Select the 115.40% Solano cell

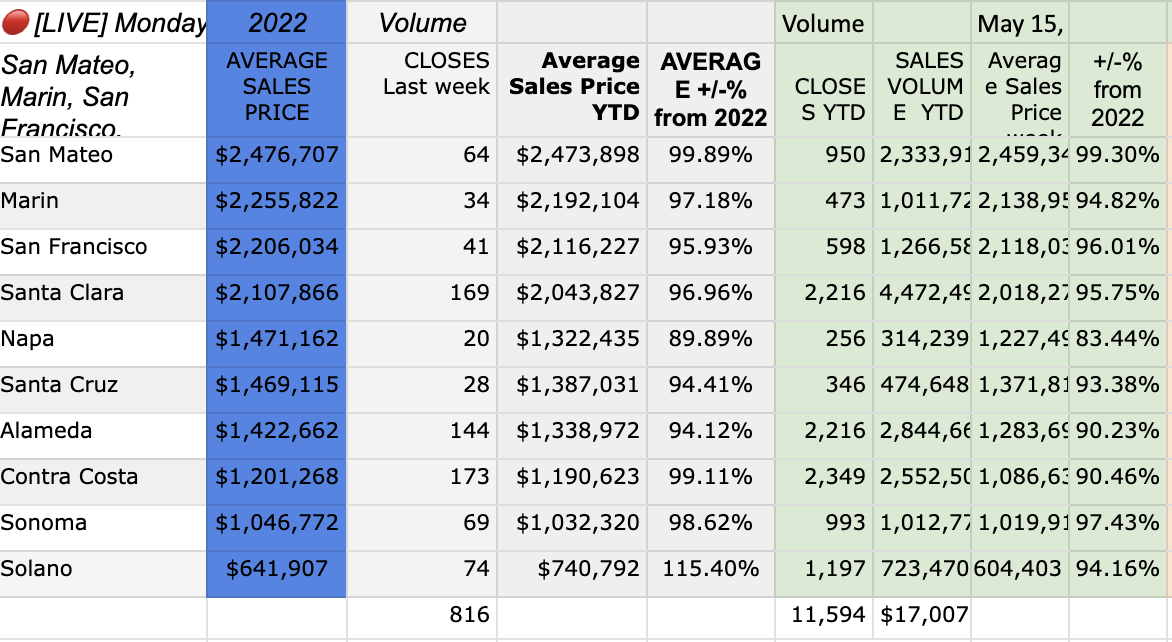pos(711,573)
